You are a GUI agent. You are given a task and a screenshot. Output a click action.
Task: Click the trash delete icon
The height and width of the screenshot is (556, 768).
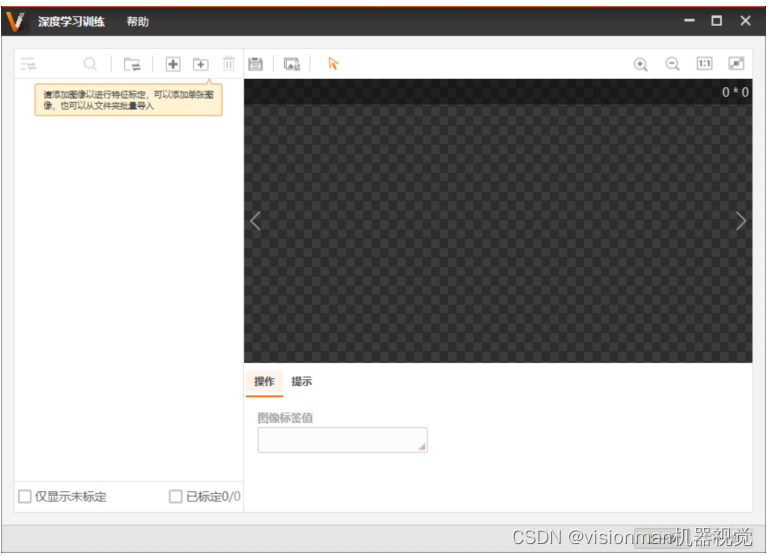click(x=228, y=64)
